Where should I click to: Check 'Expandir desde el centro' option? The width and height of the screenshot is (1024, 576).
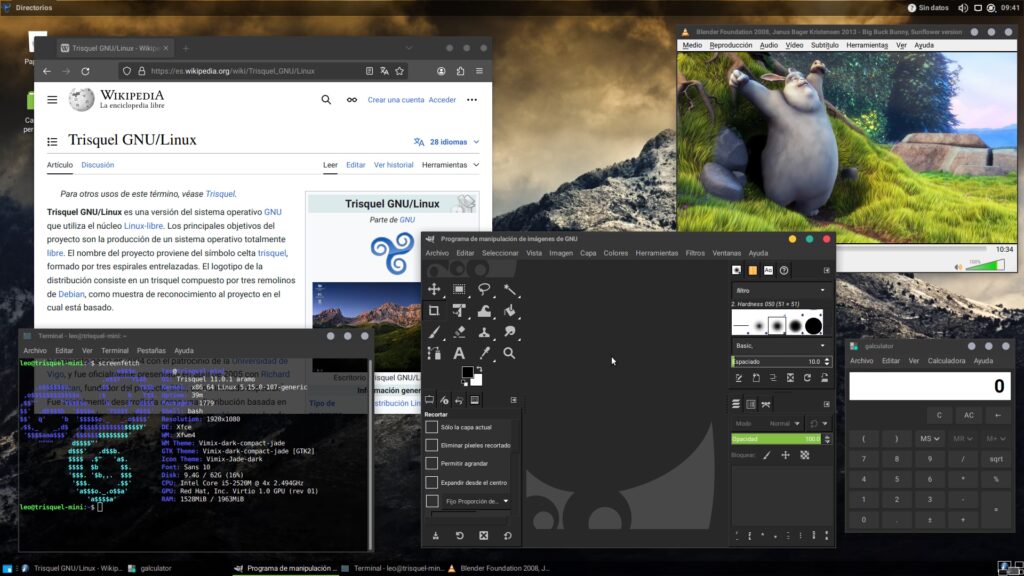click(x=432, y=482)
